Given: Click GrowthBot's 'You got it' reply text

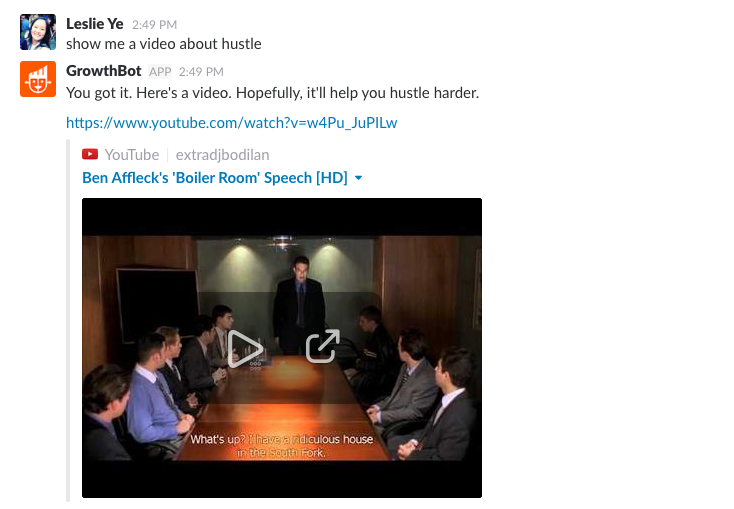Looking at the screenshot, I should tap(272, 93).
